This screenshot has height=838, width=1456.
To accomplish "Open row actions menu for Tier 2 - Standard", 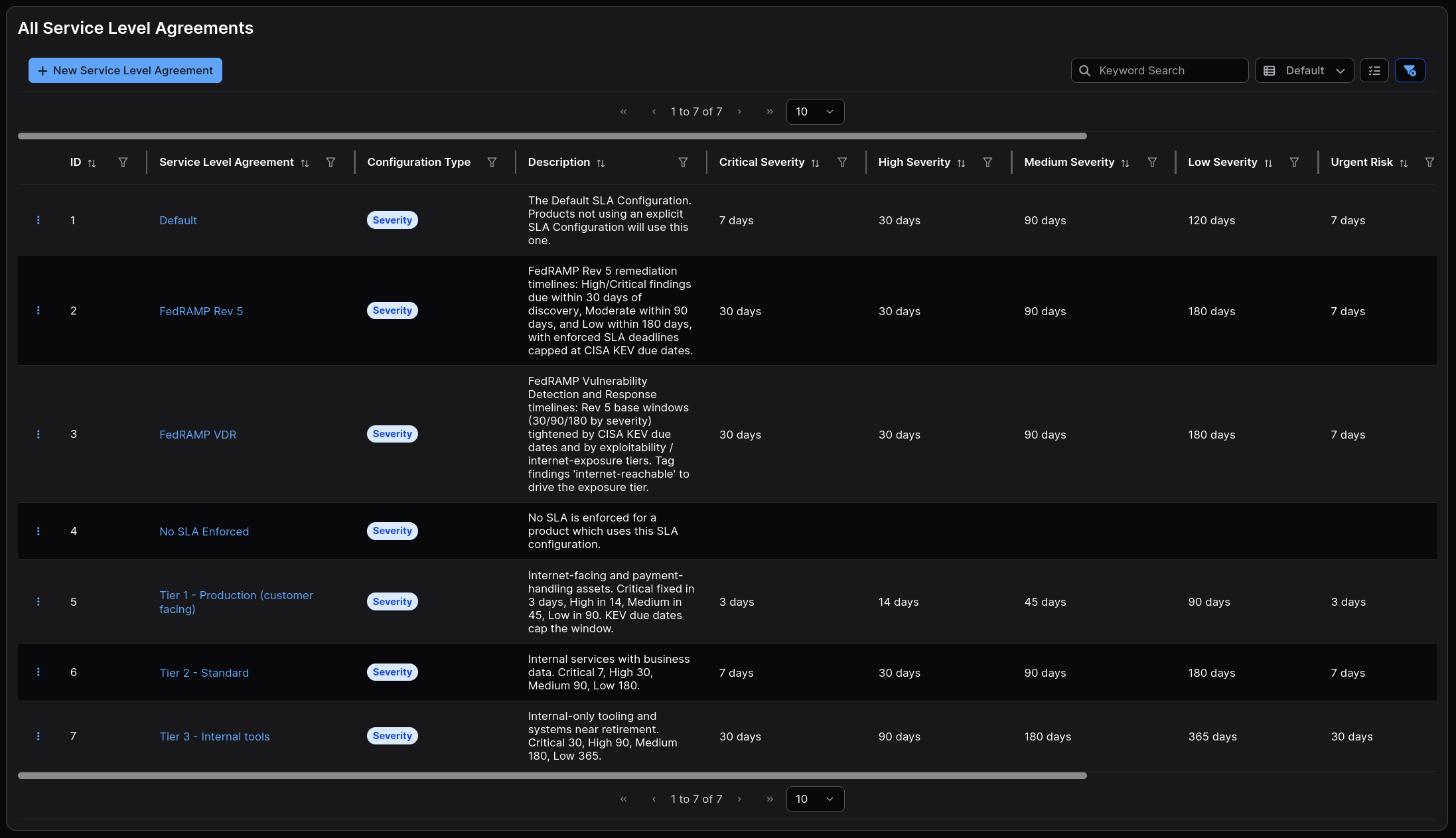I will point(38,672).
